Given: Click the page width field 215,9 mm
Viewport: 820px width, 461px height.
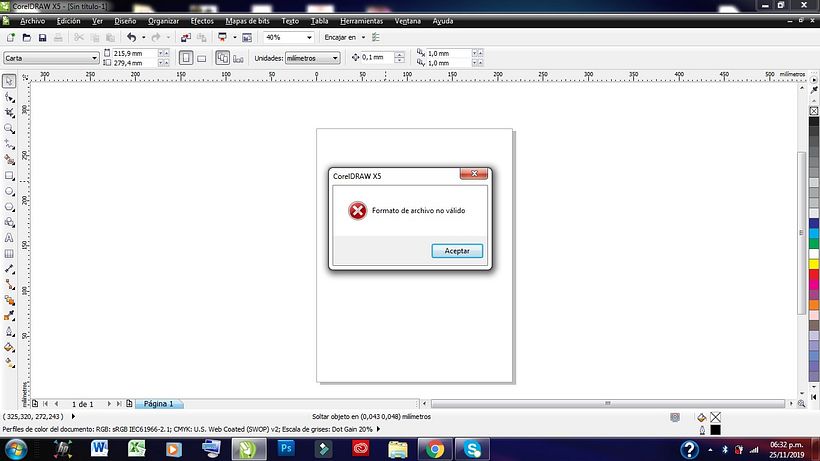Looking at the screenshot, I should (x=134, y=53).
